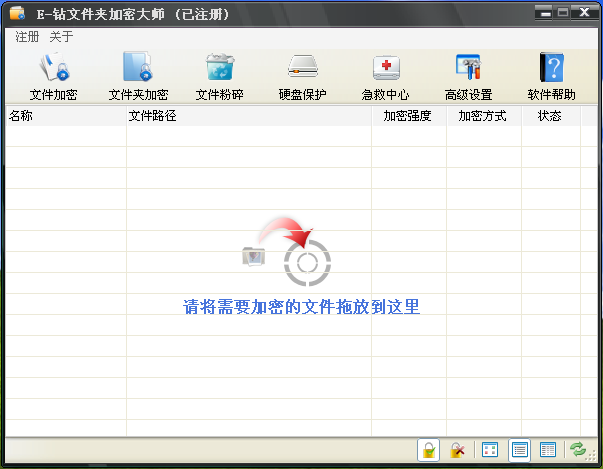The height and width of the screenshot is (469, 603).
Task: Switch to list view
Action: click(520, 450)
